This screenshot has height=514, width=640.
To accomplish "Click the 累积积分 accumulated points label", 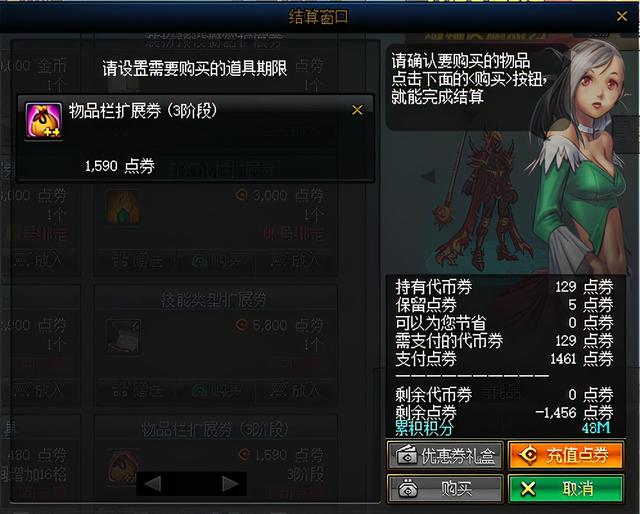I will (424, 428).
